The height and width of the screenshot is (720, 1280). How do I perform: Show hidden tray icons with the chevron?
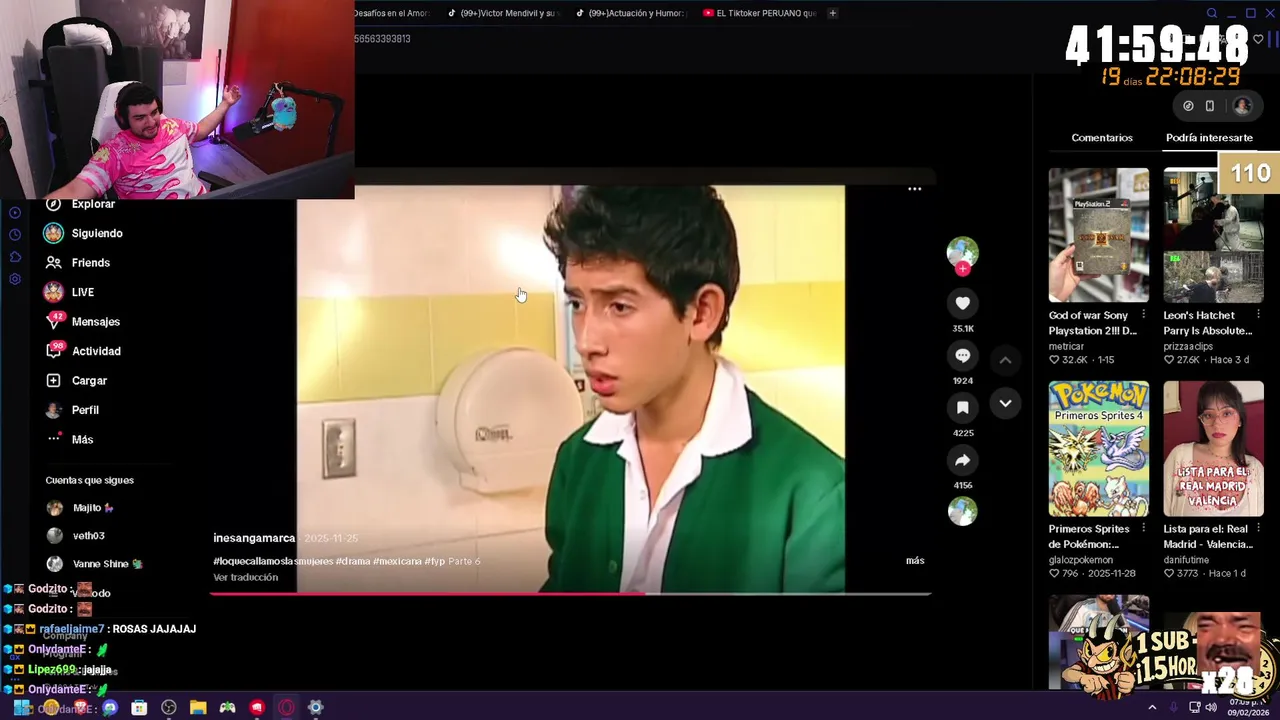click(x=1152, y=707)
